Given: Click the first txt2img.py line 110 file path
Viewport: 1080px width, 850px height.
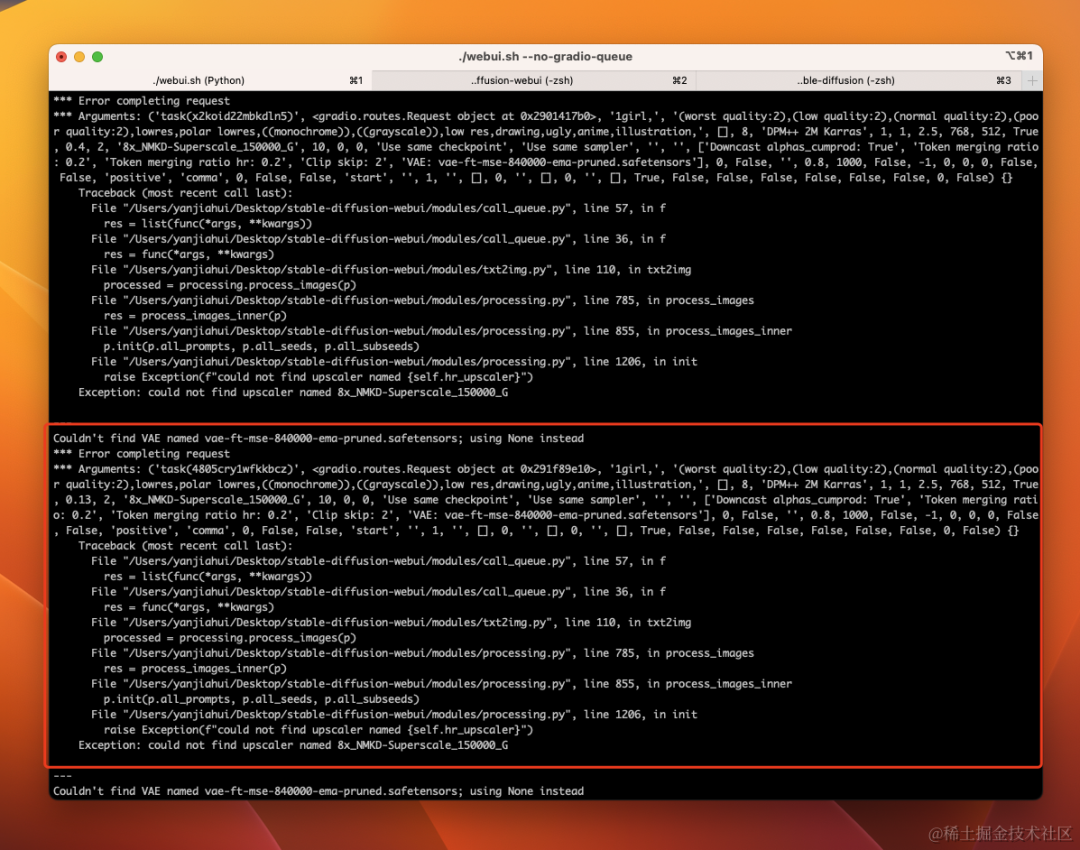Looking at the screenshot, I should pos(391,269).
